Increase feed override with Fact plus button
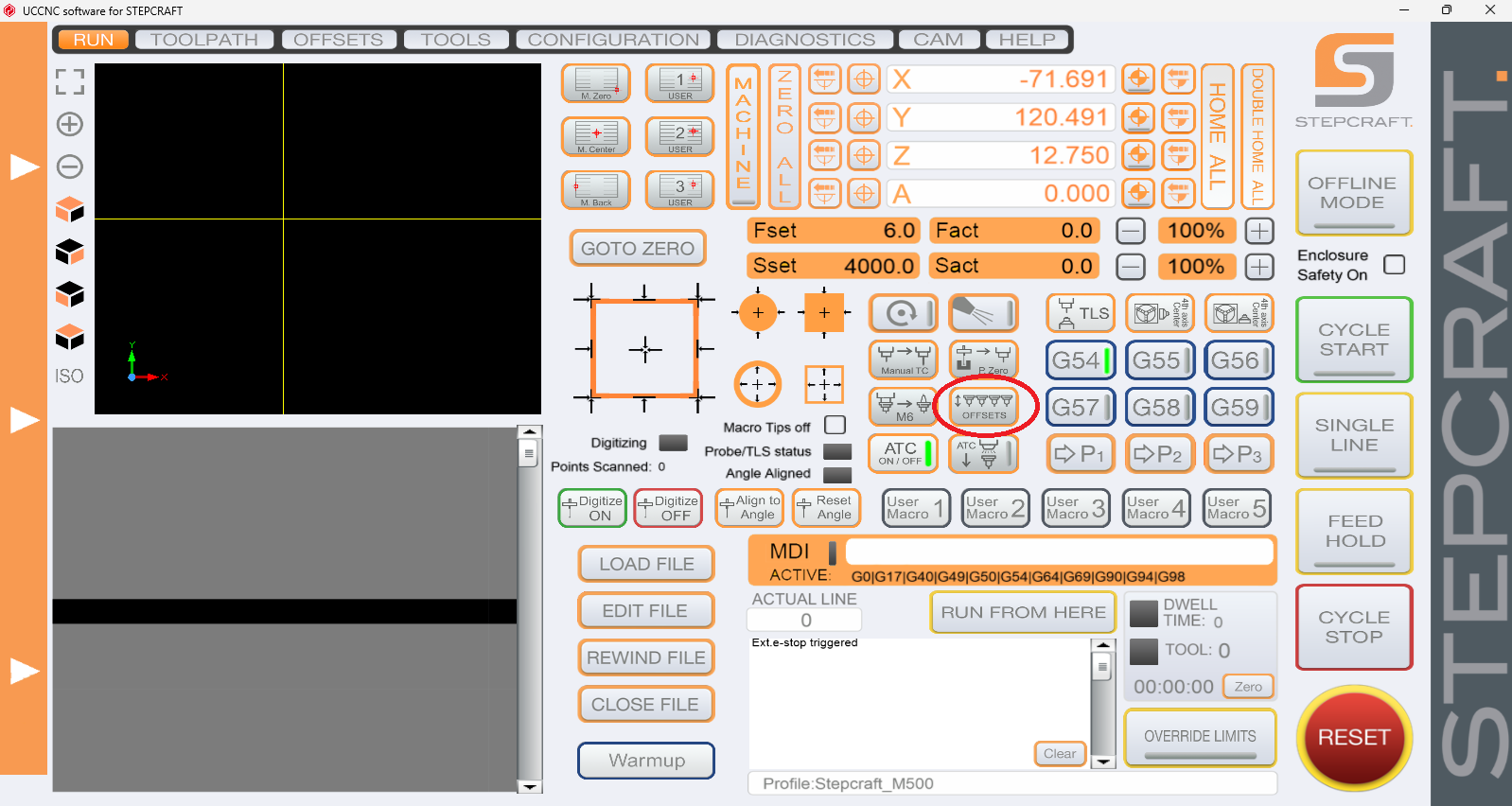This screenshot has height=806, width=1512. (x=1259, y=231)
